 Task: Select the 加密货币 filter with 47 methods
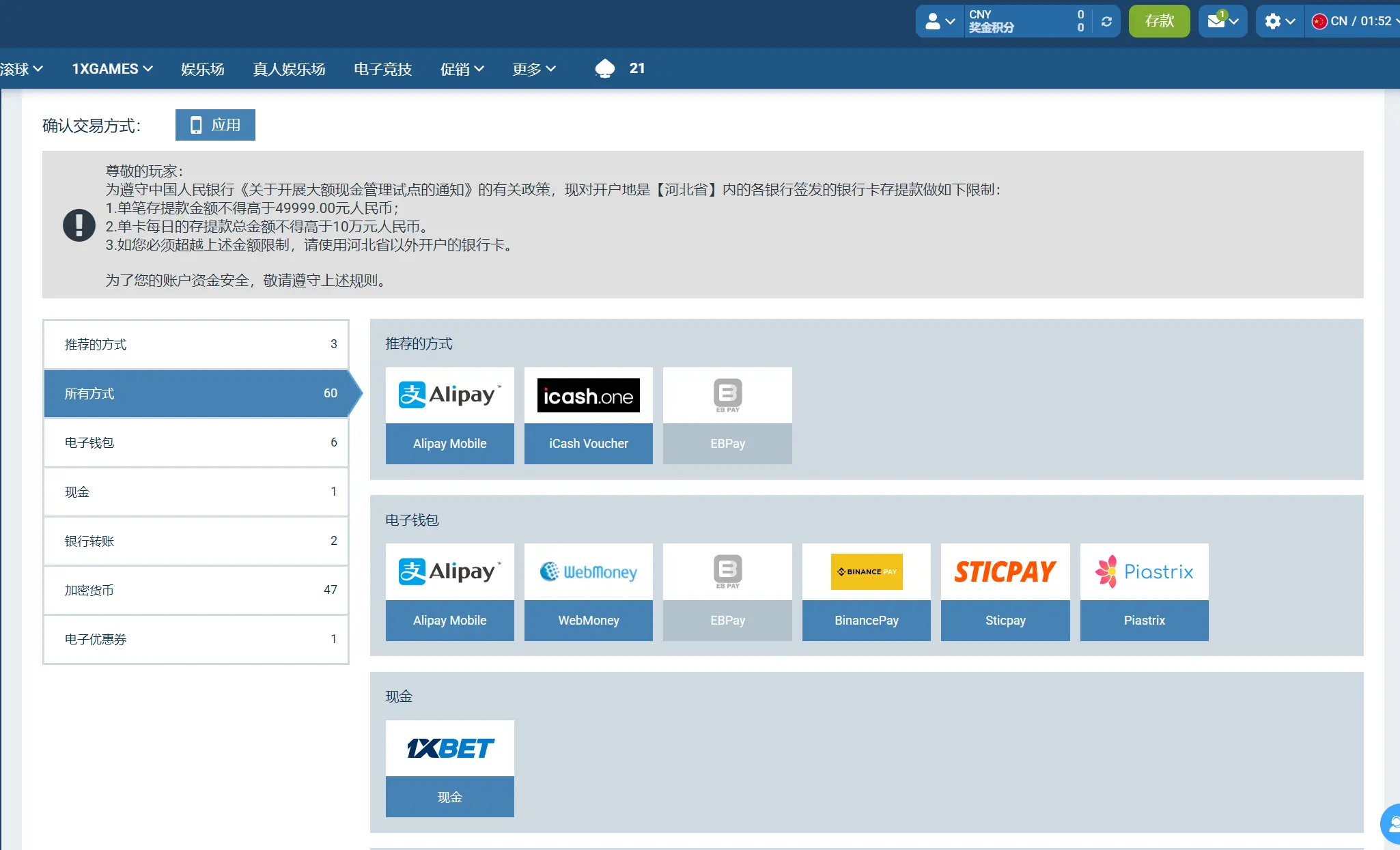tap(196, 590)
